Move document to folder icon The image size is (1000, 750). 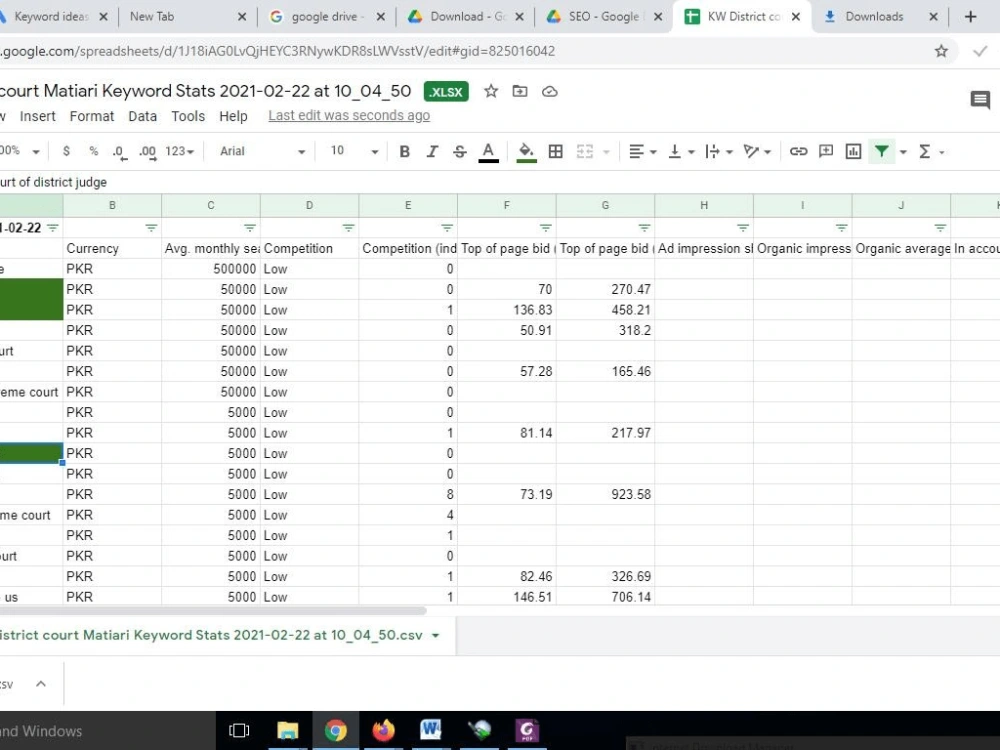pyautogui.click(x=520, y=91)
